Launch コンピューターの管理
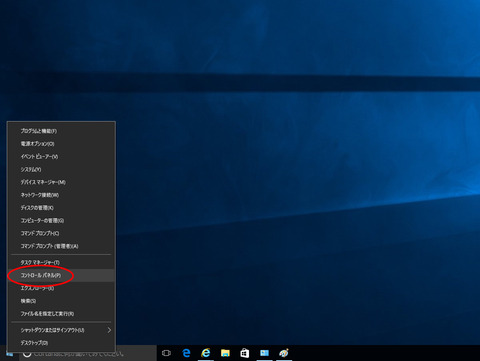Screen dimensions: 480x361 pyautogui.click(x=61, y=220)
